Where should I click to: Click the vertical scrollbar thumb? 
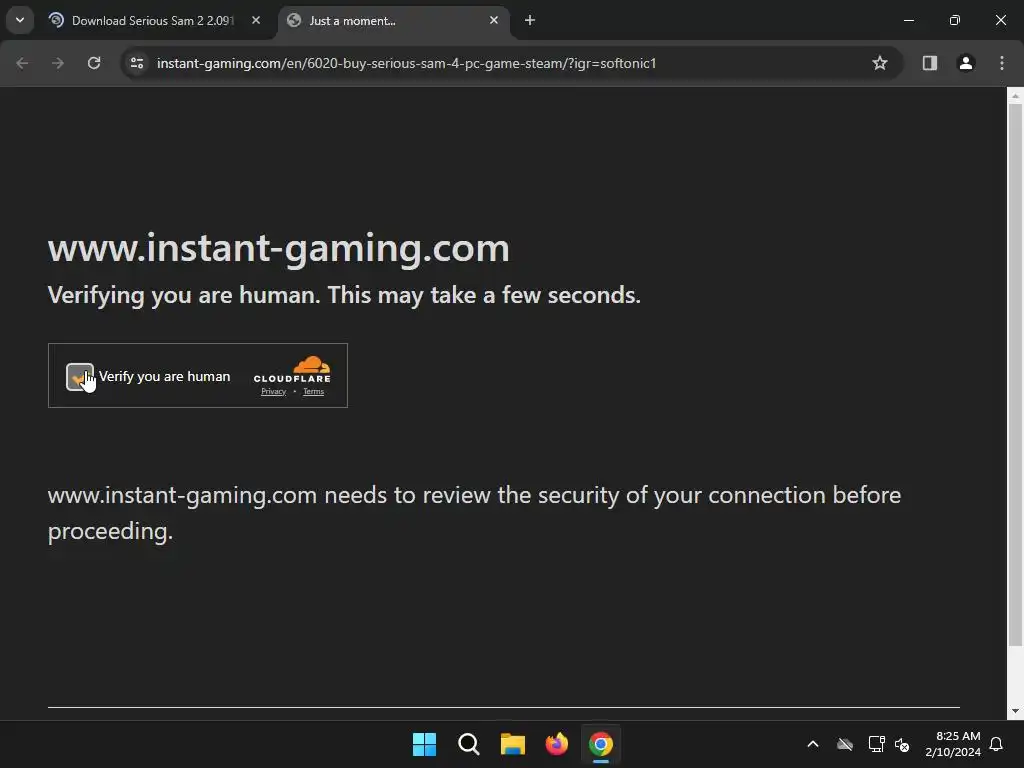1015,376
